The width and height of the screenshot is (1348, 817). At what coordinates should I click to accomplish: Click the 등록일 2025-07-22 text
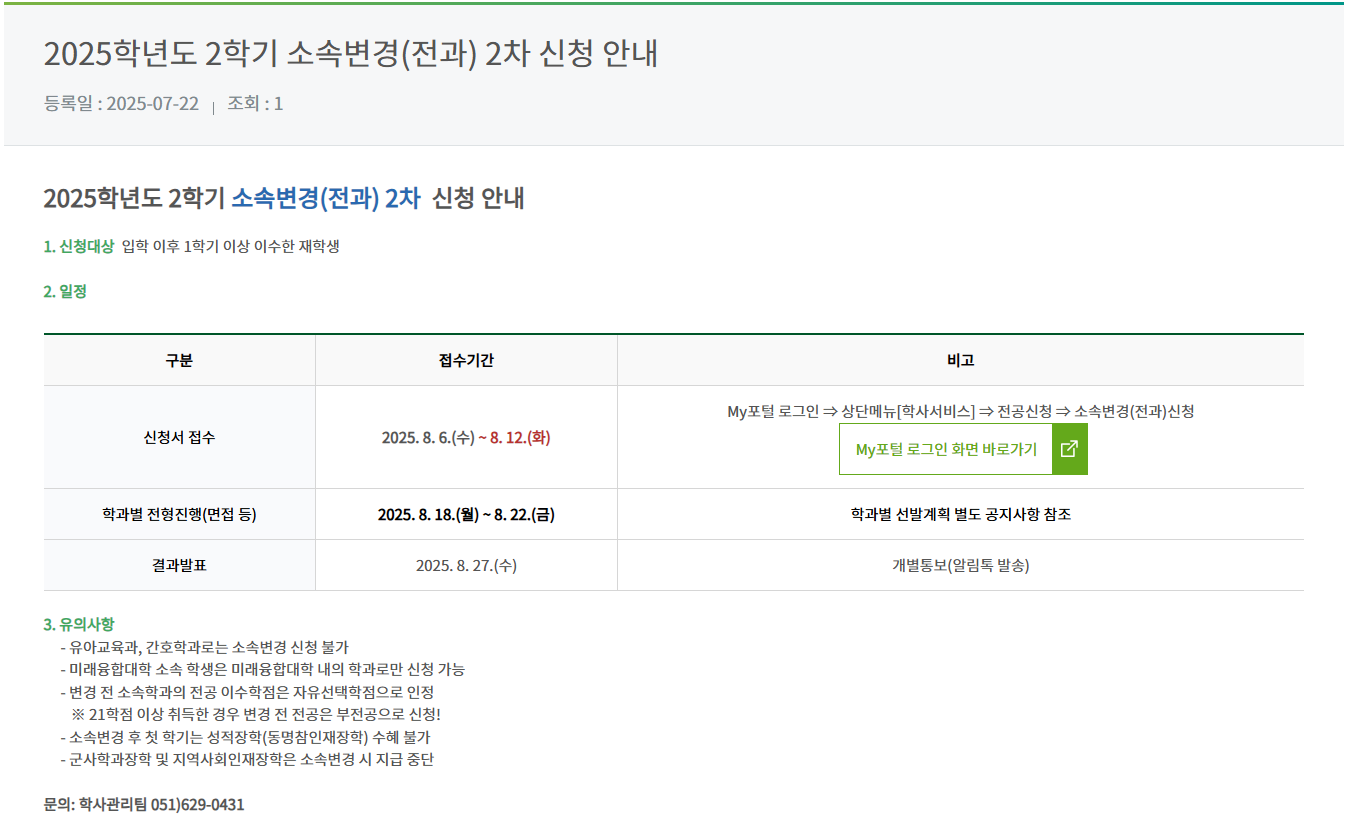pyautogui.click(x=121, y=104)
